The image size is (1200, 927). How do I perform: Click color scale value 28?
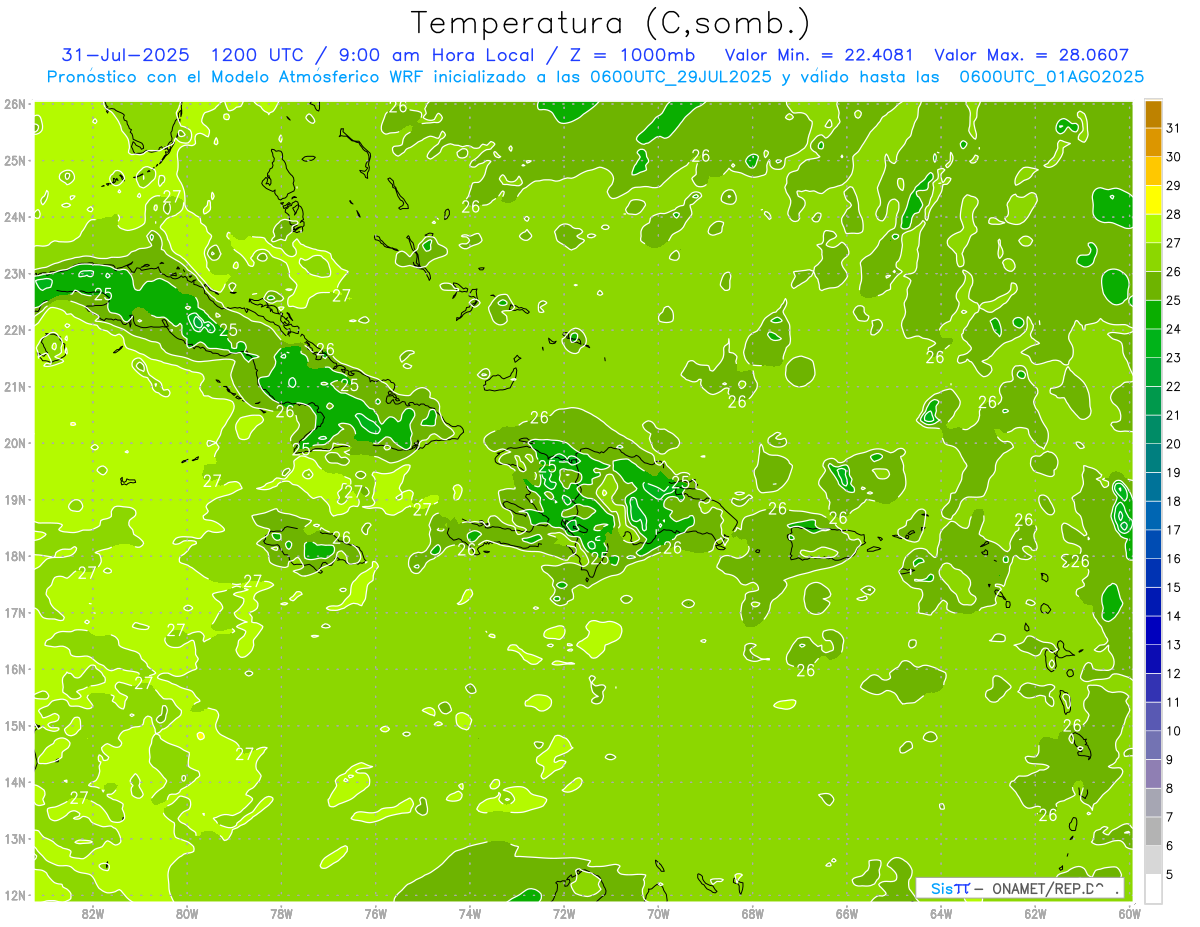click(x=1173, y=215)
